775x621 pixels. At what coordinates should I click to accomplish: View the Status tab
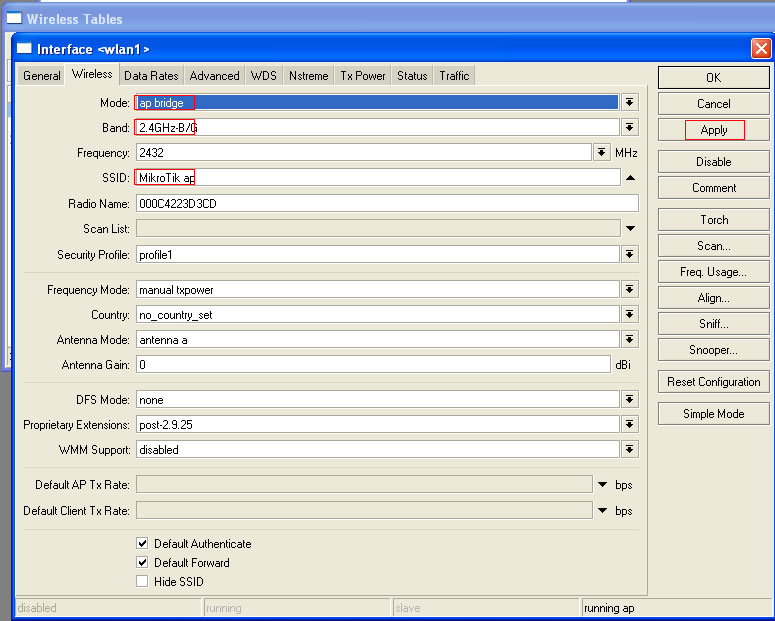(412, 76)
